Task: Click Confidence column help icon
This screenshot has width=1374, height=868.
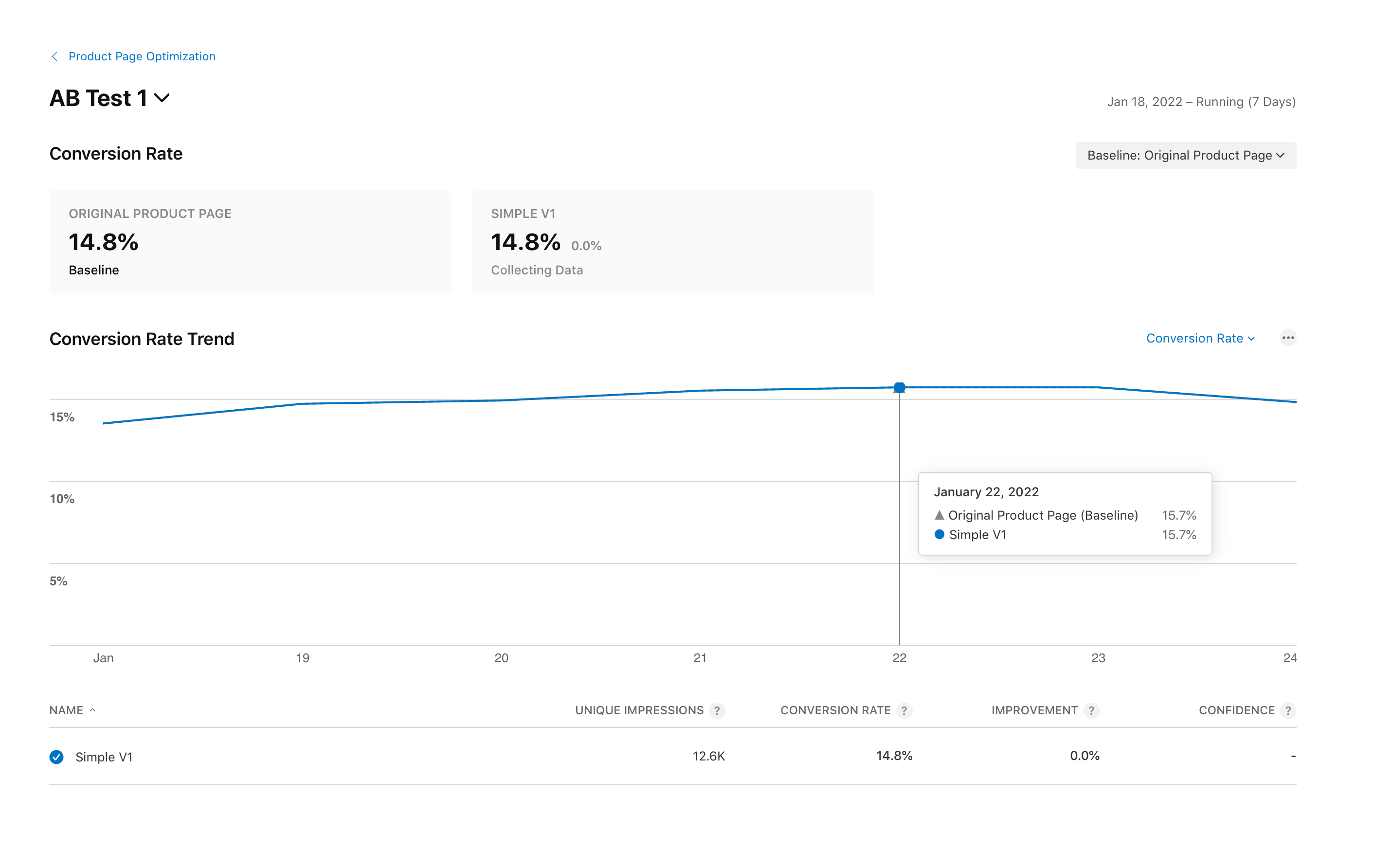Action: [x=1288, y=710]
